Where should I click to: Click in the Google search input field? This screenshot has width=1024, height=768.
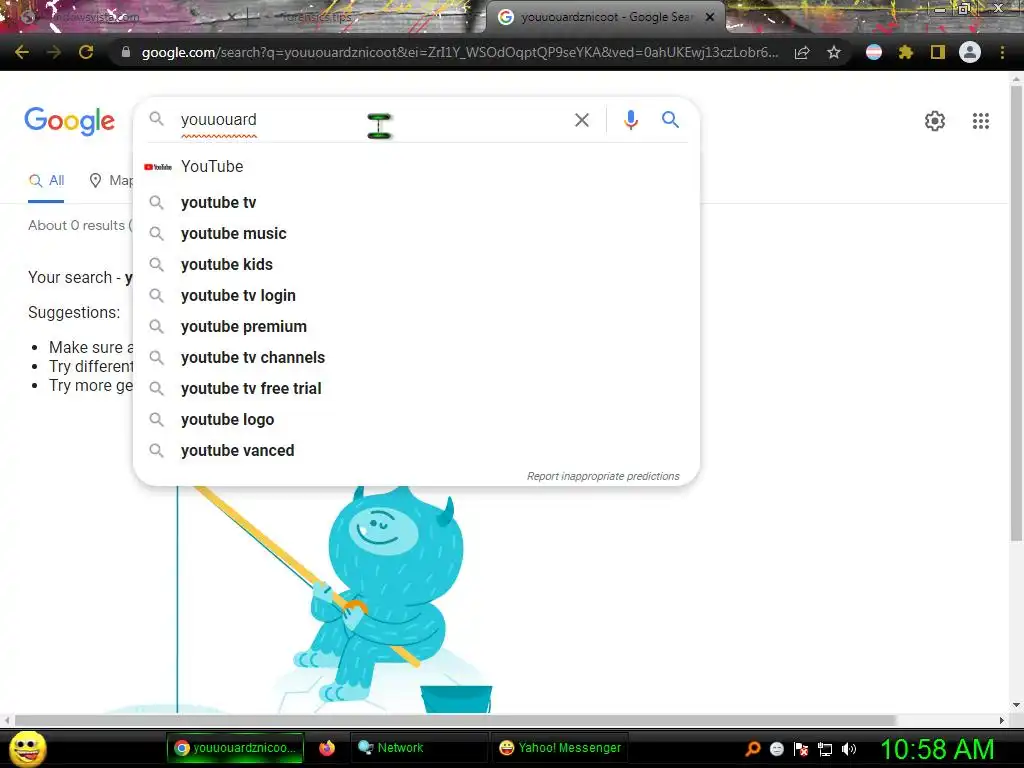click(x=372, y=120)
